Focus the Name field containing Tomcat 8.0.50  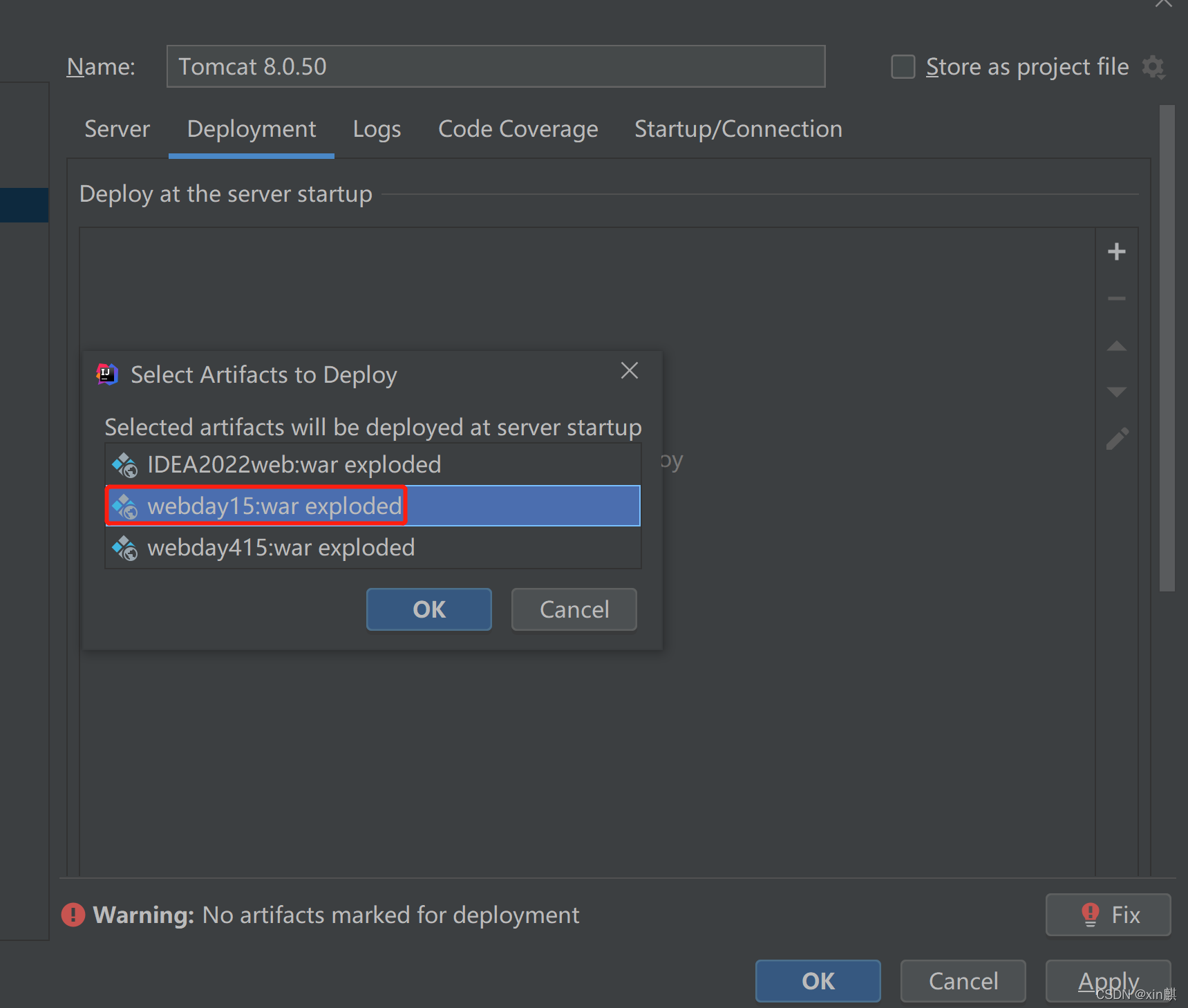496,66
